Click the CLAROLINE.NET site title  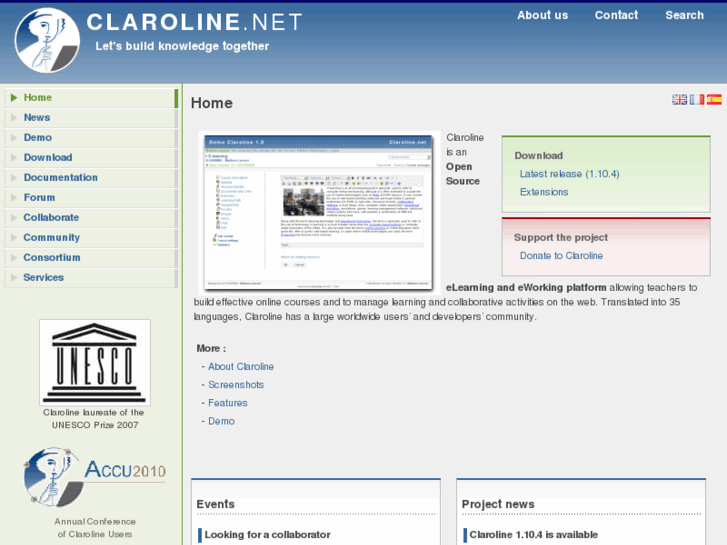(x=194, y=22)
